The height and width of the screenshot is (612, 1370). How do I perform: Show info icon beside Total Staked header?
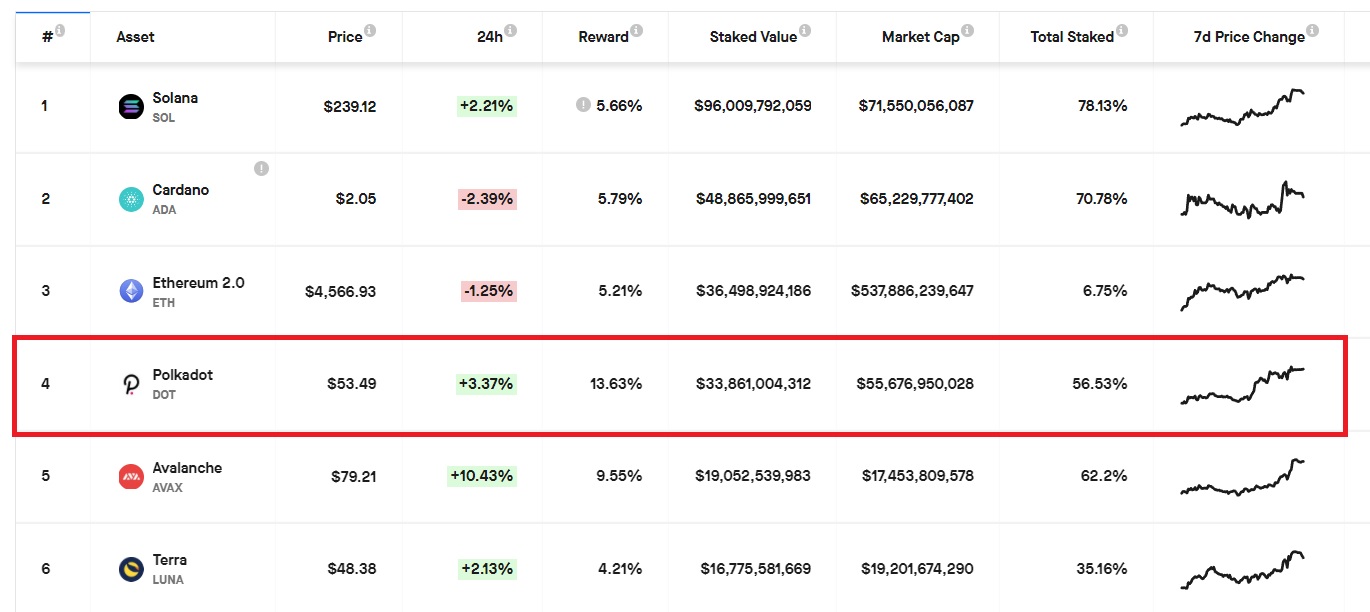tap(1122, 31)
